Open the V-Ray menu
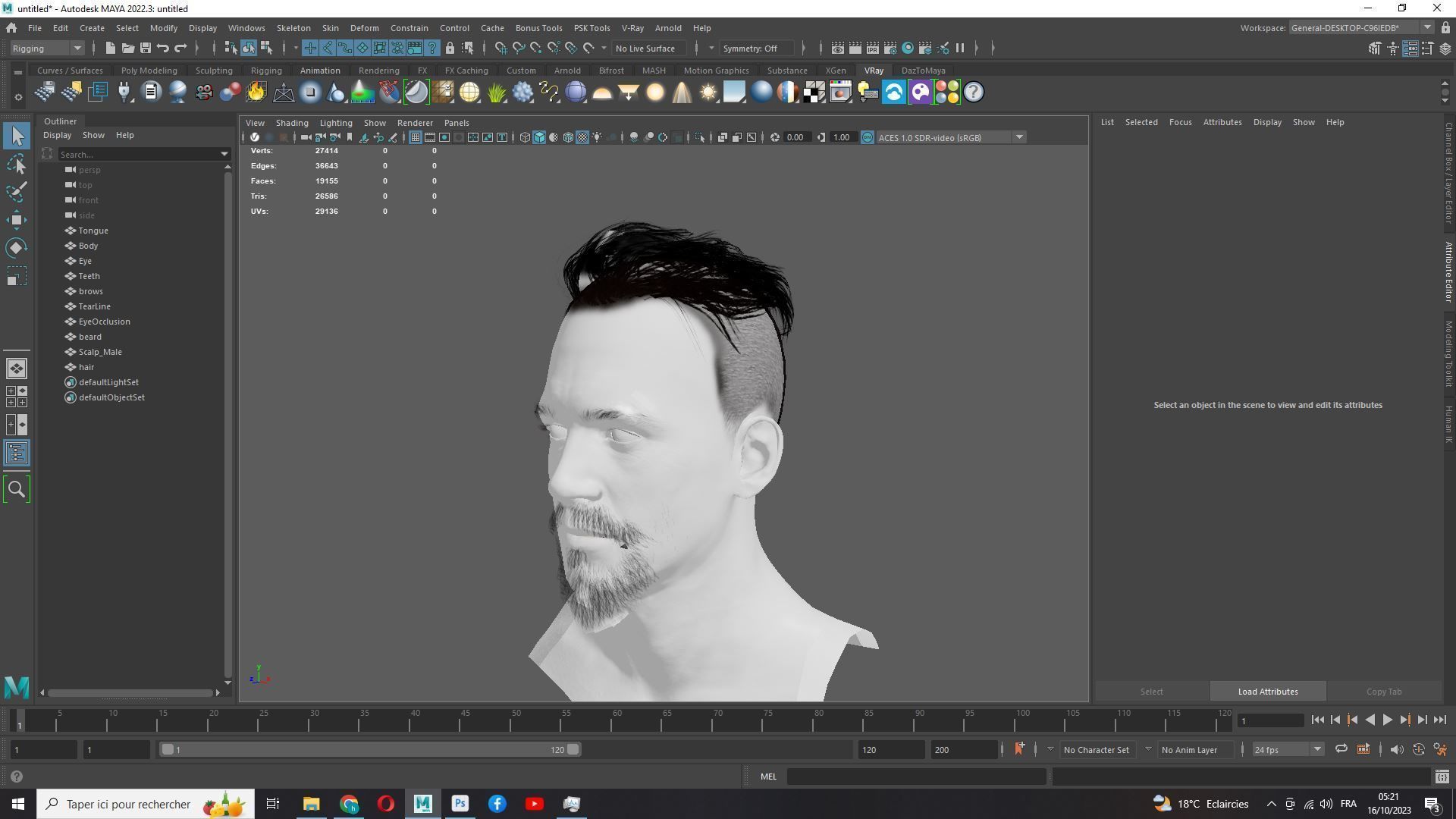The width and height of the screenshot is (1456, 819). coord(632,28)
